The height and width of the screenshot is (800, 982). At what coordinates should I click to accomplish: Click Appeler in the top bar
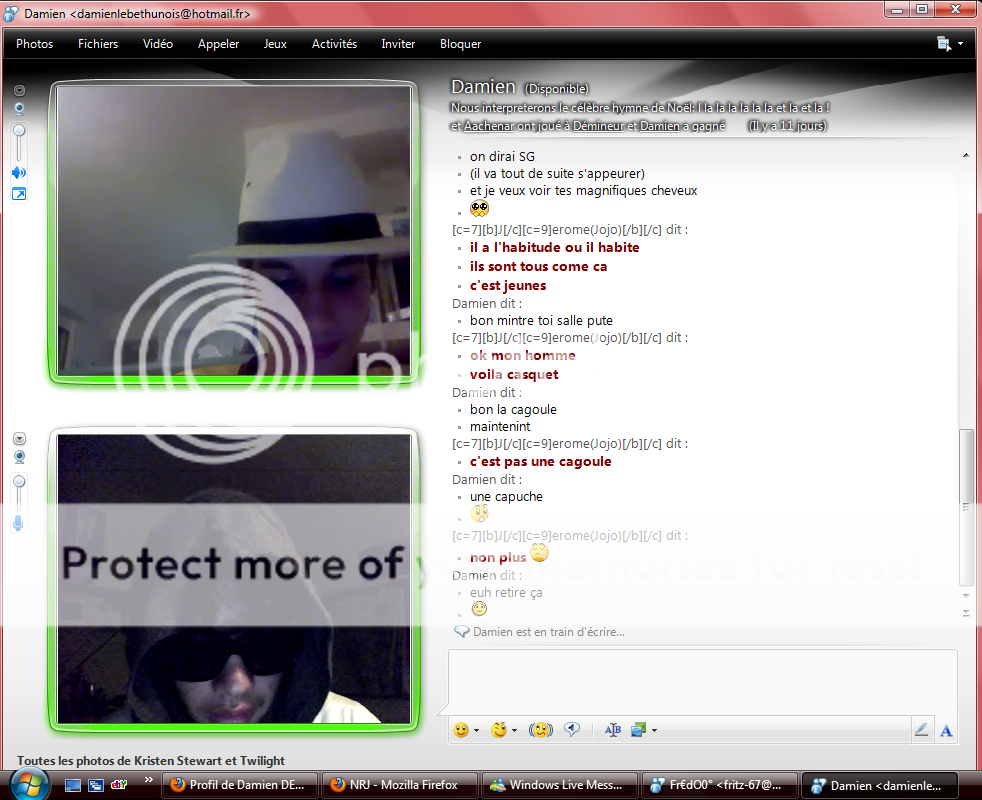tap(218, 44)
